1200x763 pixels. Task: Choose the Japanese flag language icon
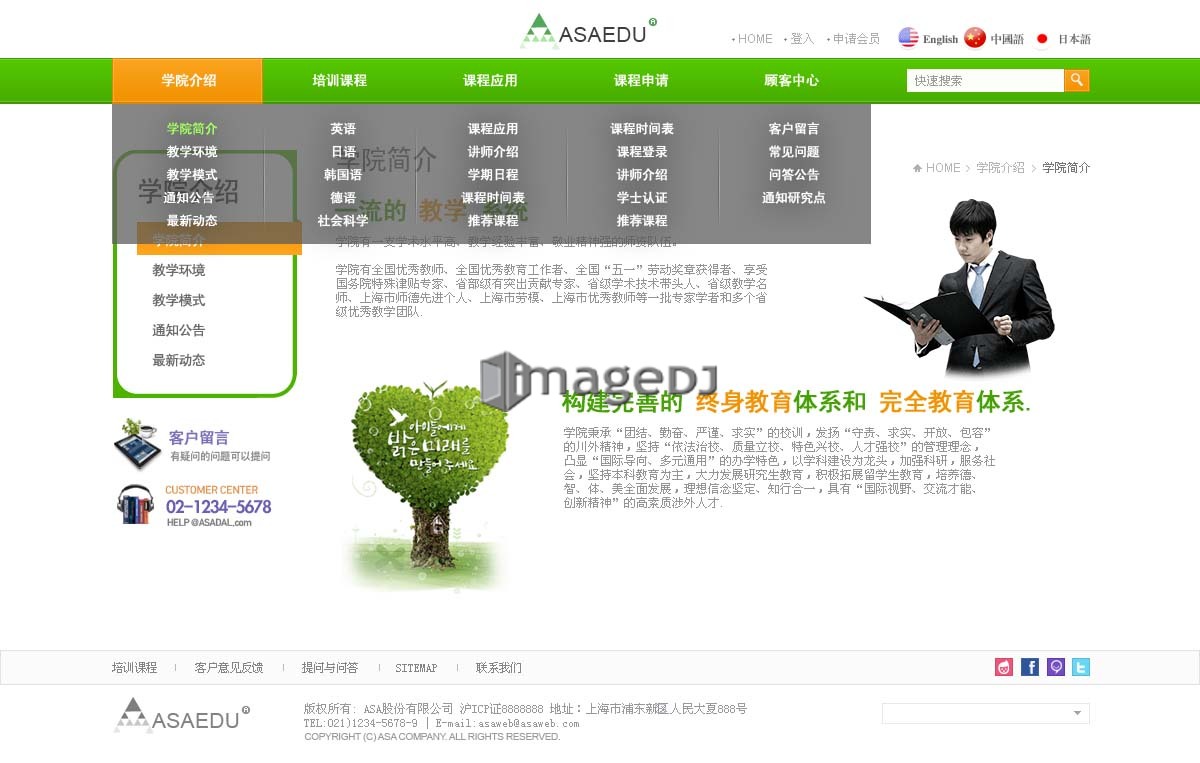point(1042,39)
